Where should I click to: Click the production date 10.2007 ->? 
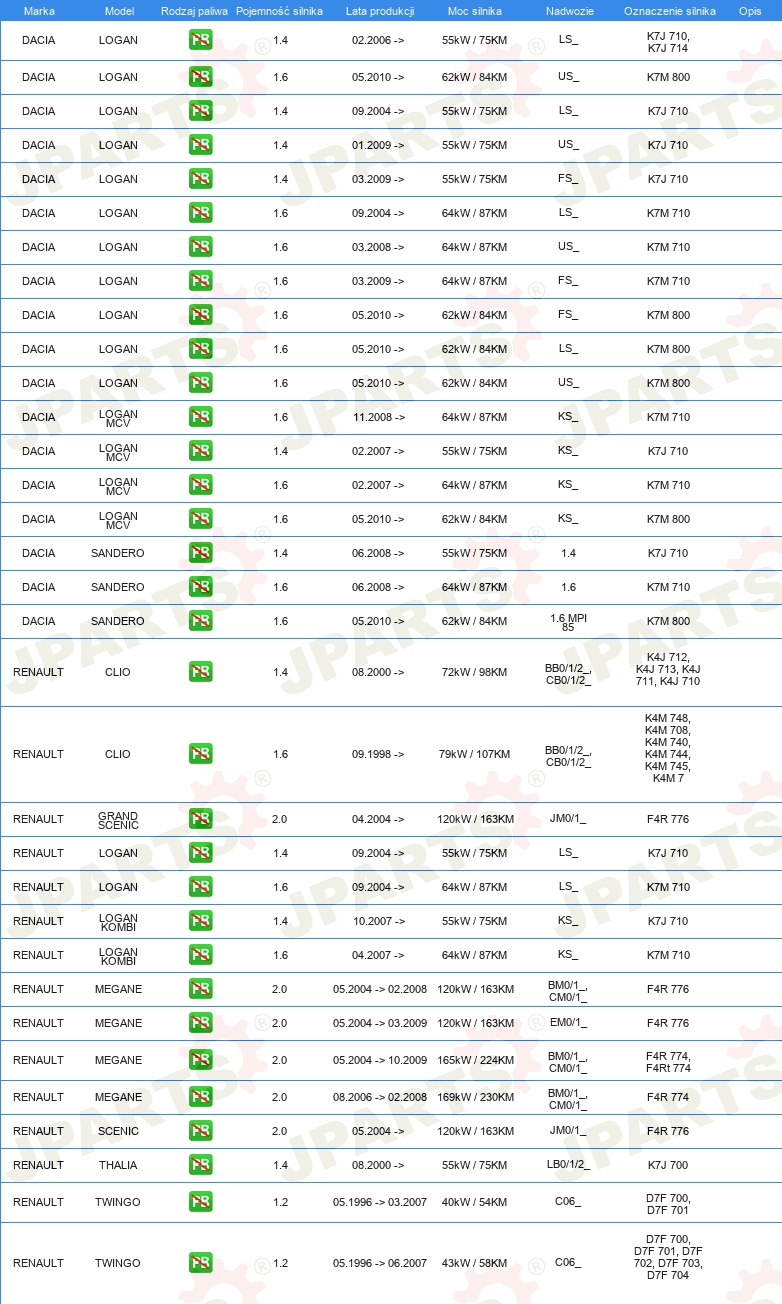click(x=378, y=921)
